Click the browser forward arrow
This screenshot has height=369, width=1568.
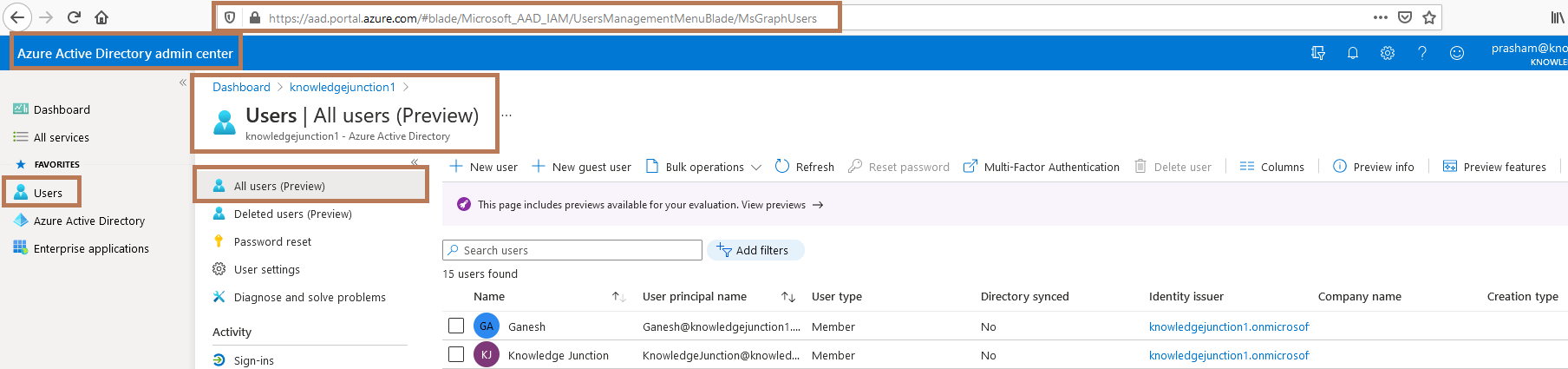click(x=47, y=17)
